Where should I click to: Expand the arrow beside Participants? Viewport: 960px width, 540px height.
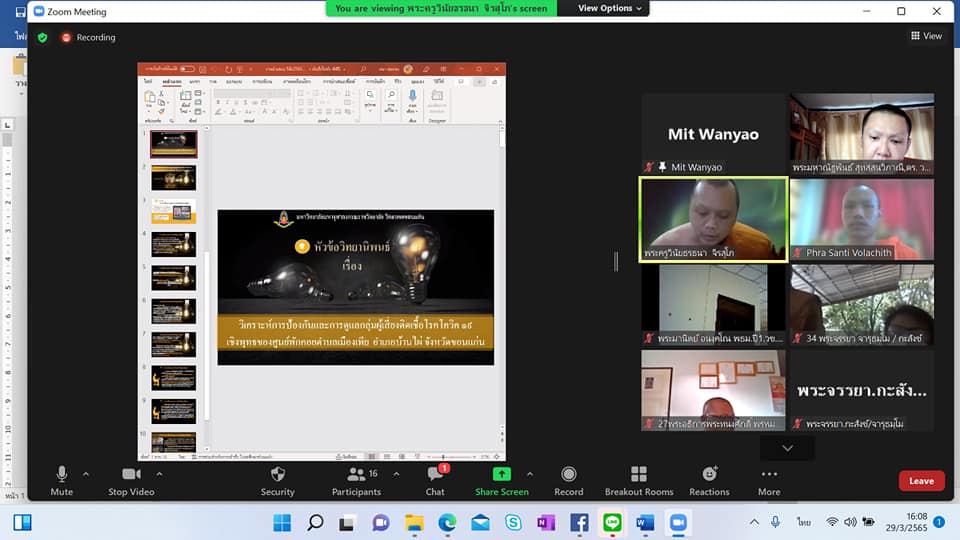click(396, 474)
